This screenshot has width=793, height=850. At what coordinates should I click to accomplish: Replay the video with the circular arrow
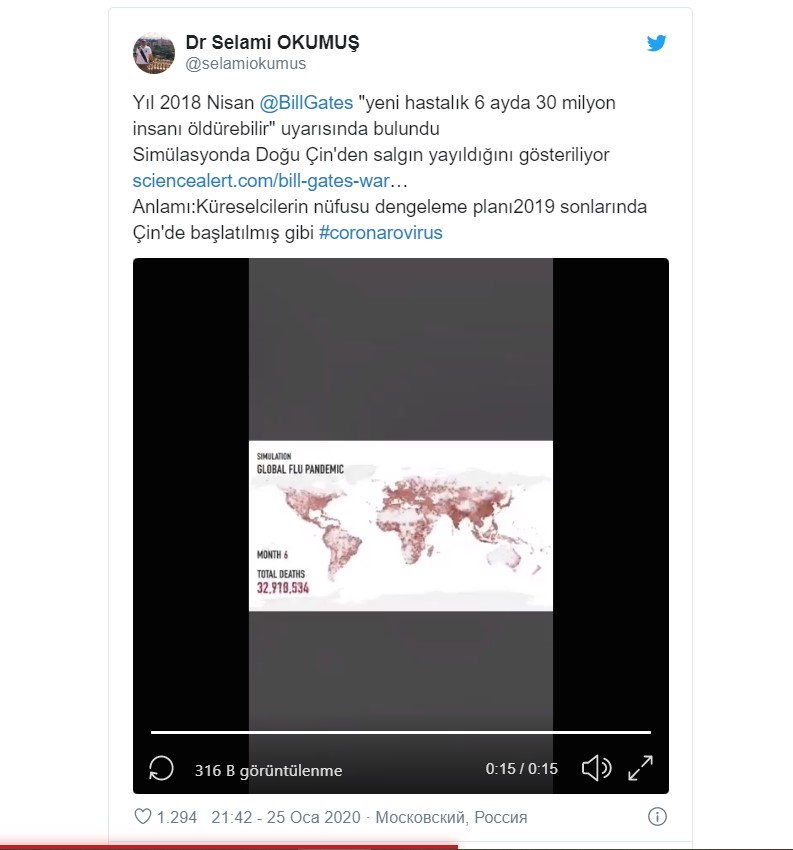[161, 769]
